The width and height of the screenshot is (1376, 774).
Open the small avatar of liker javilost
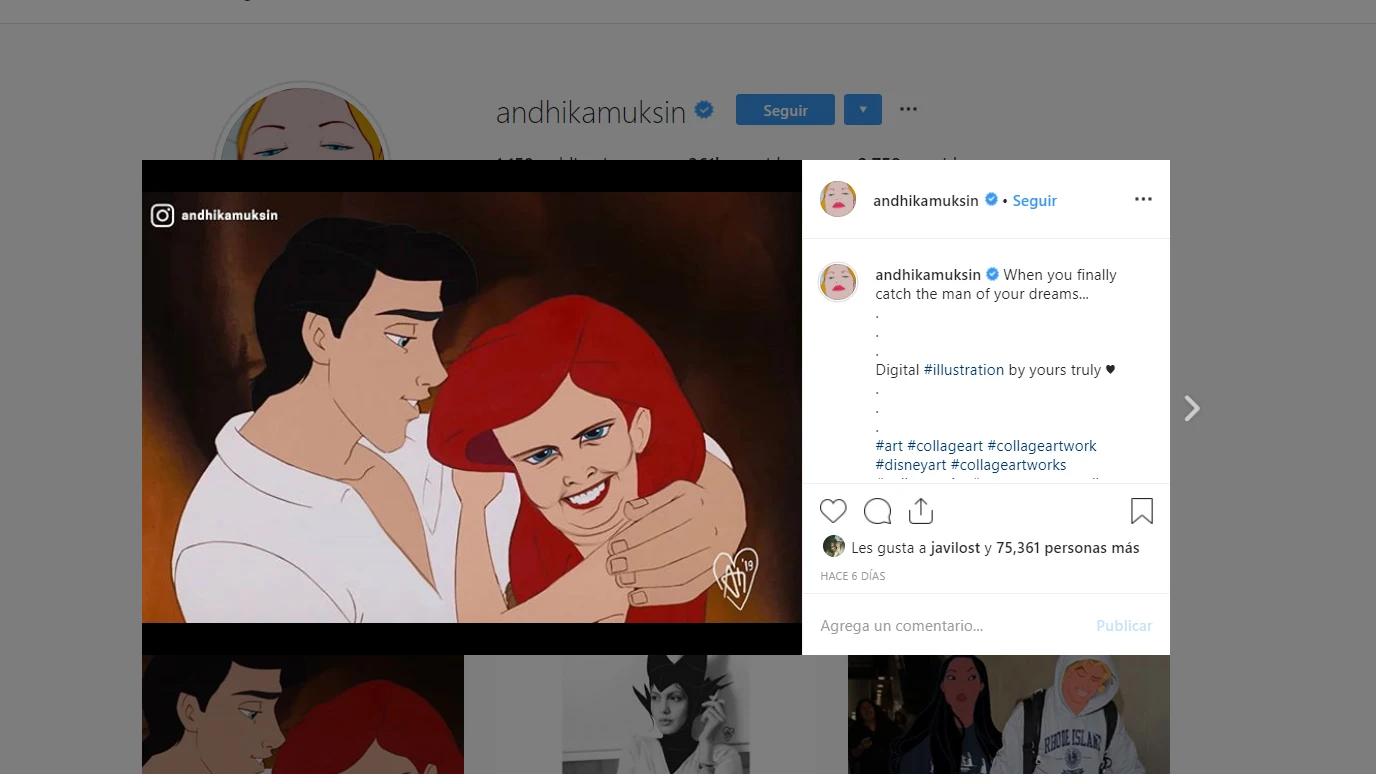pyautogui.click(x=833, y=546)
